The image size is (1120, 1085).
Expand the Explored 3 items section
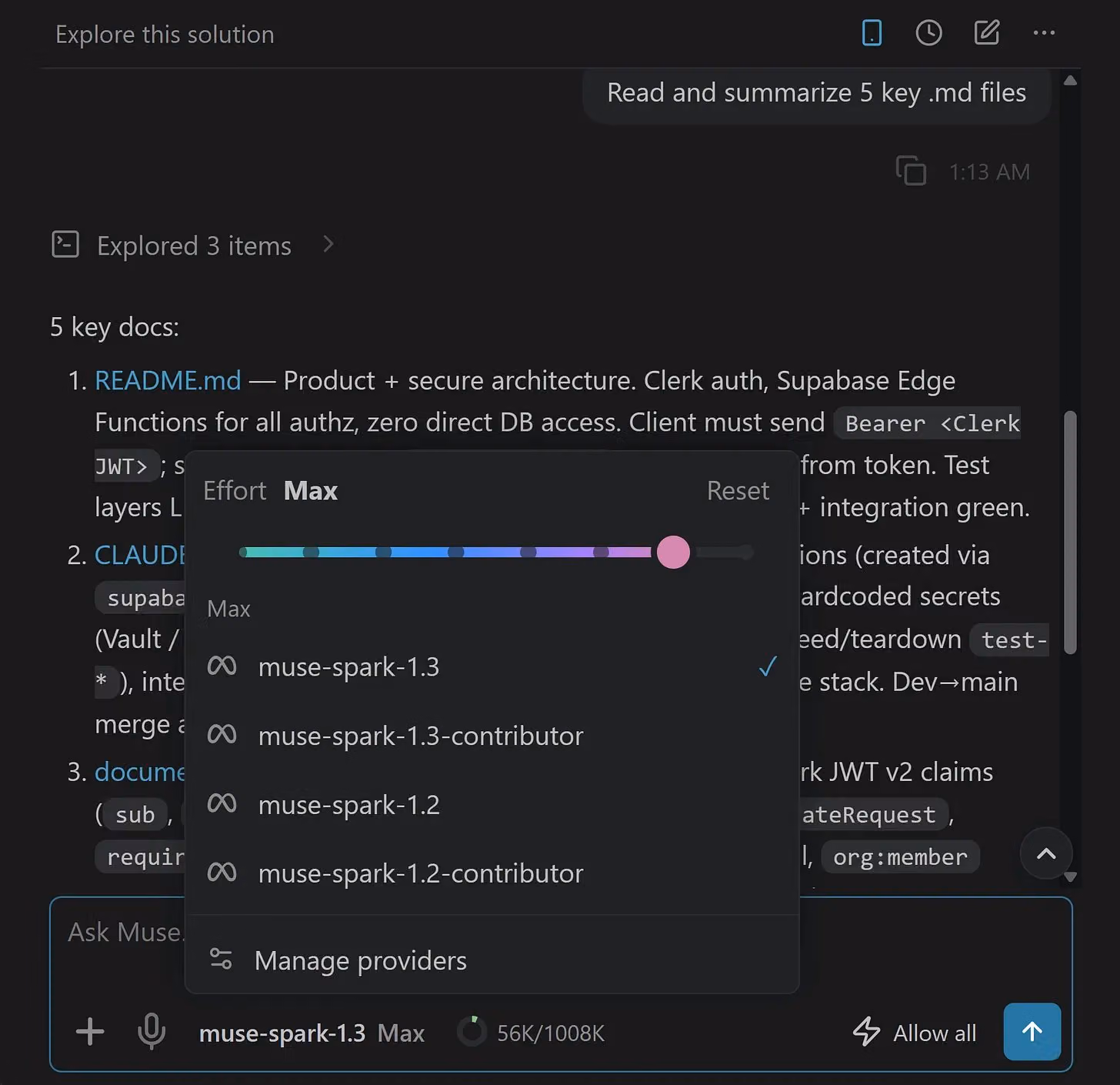click(194, 245)
